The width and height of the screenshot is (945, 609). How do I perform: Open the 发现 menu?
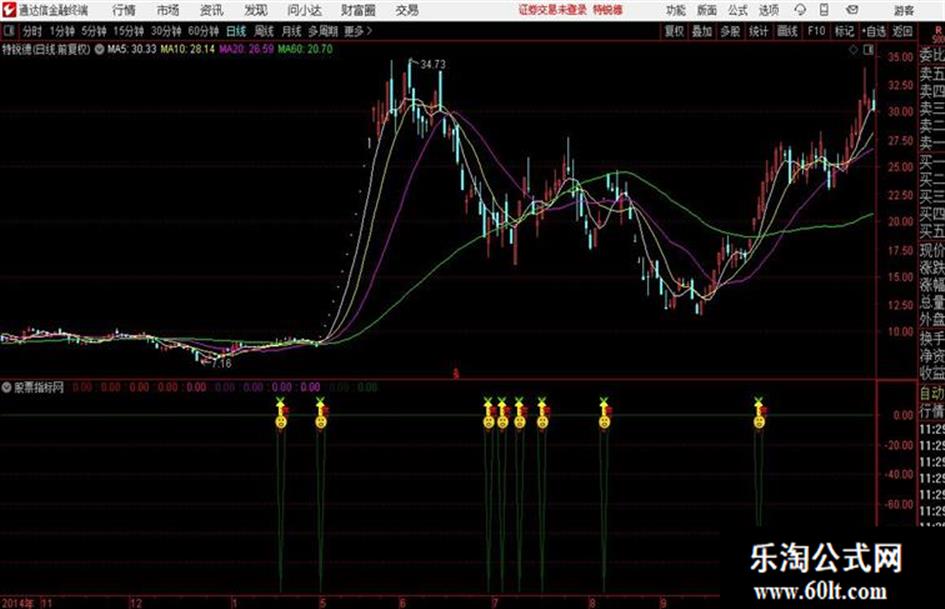pyautogui.click(x=256, y=10)
